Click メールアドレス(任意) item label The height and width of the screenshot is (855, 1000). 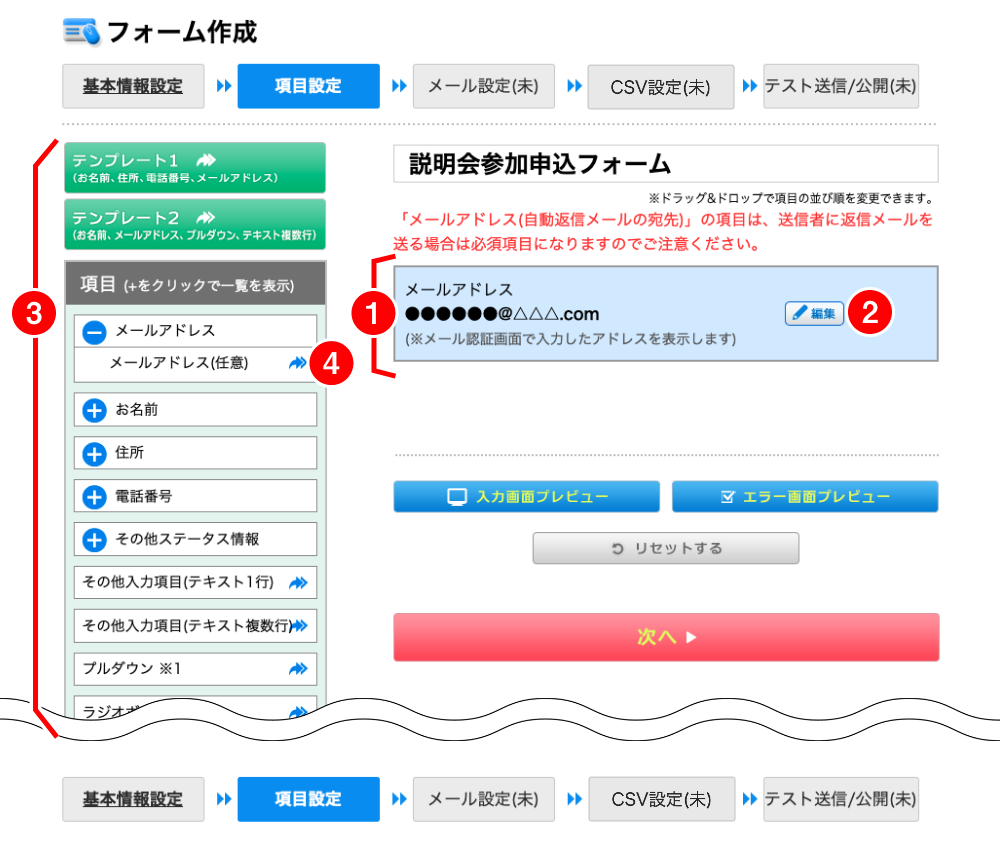[179, 363]
